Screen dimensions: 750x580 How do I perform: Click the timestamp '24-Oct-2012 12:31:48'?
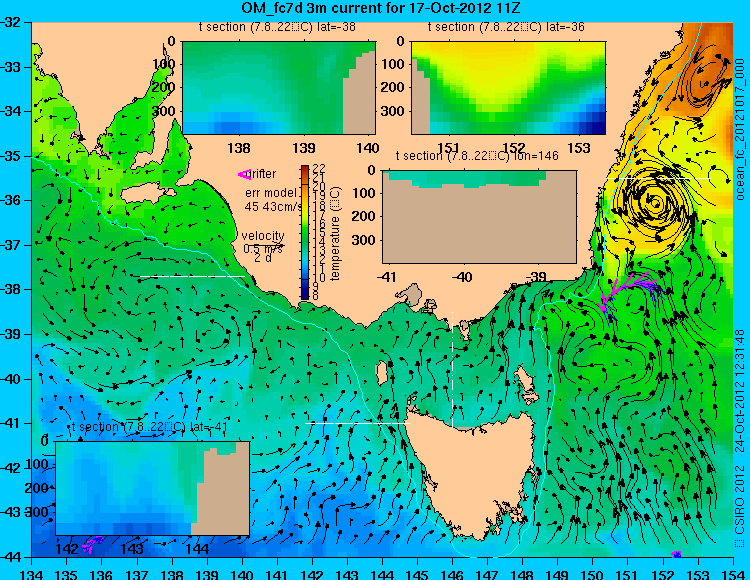point(741,391)
